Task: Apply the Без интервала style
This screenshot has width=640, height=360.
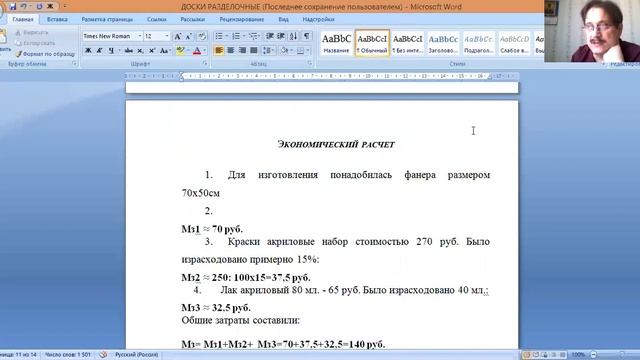Action: click(x=407, y=43)
